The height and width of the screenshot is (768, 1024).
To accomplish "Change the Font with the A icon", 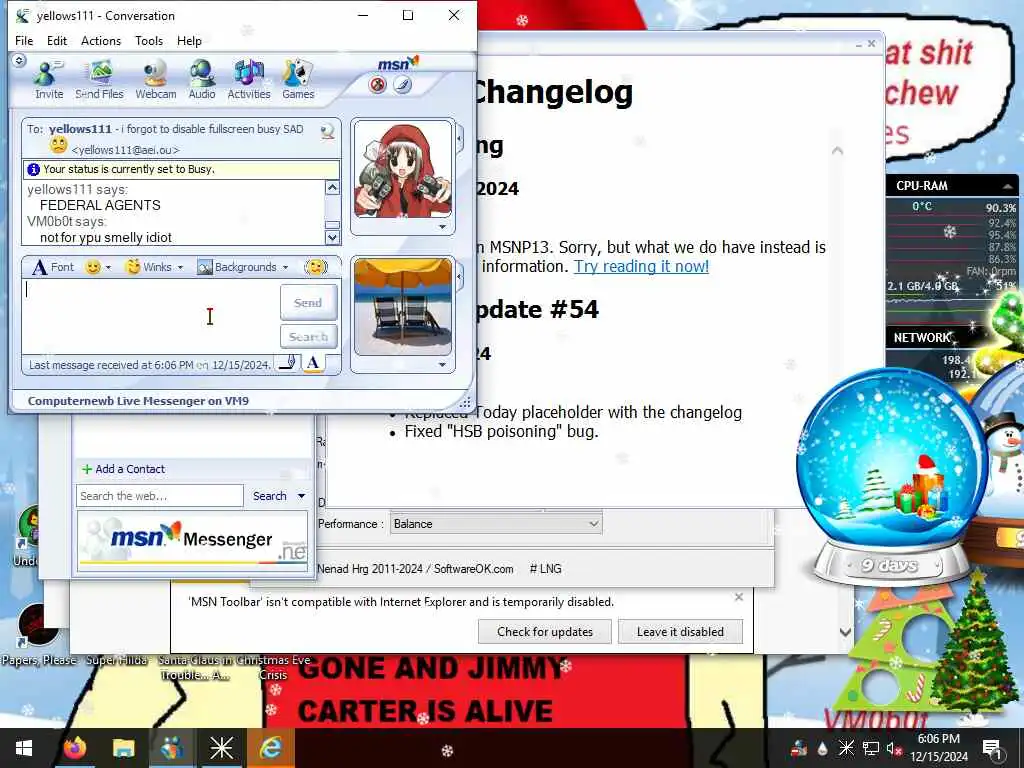I will tap(52, 267).
